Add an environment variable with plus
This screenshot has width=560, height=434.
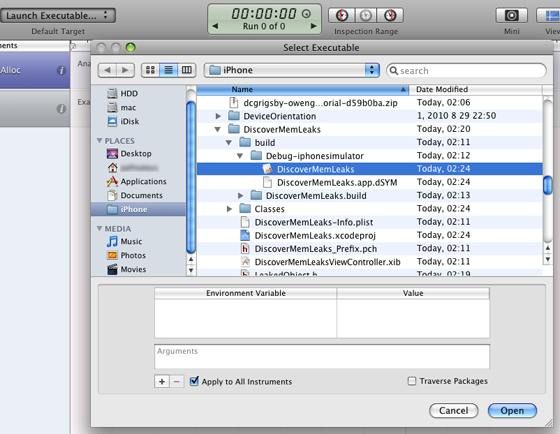click(162, 381)
